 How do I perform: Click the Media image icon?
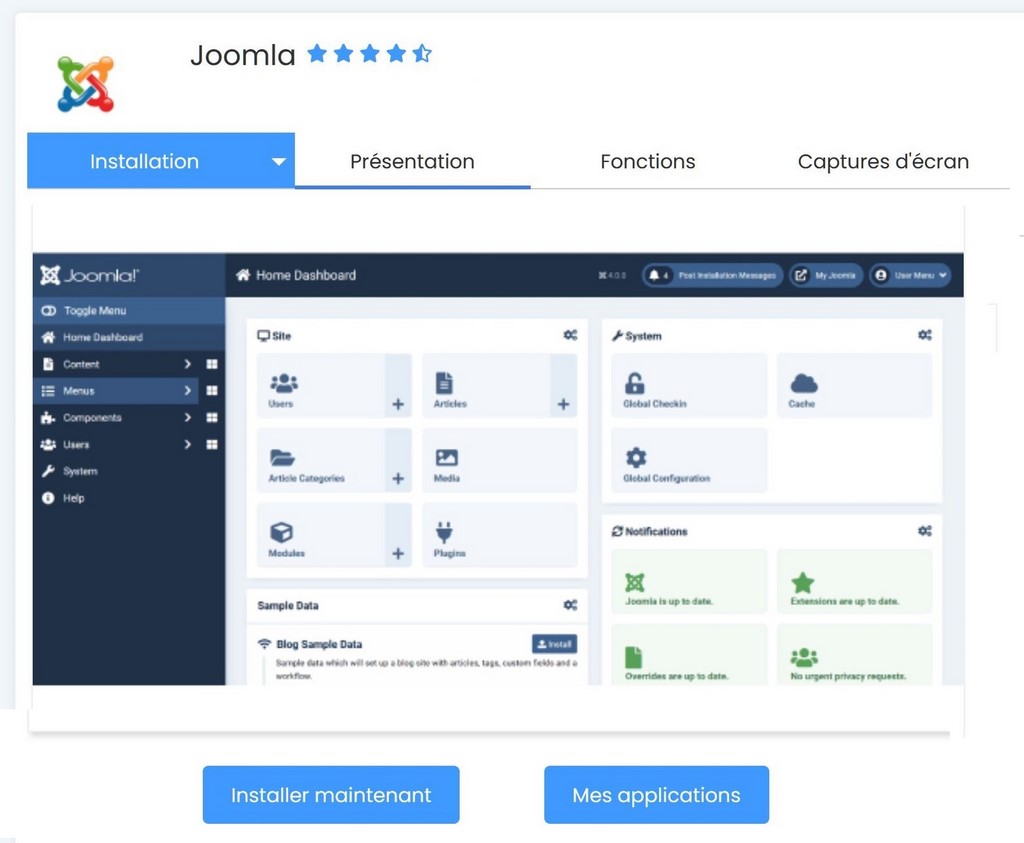446,458
